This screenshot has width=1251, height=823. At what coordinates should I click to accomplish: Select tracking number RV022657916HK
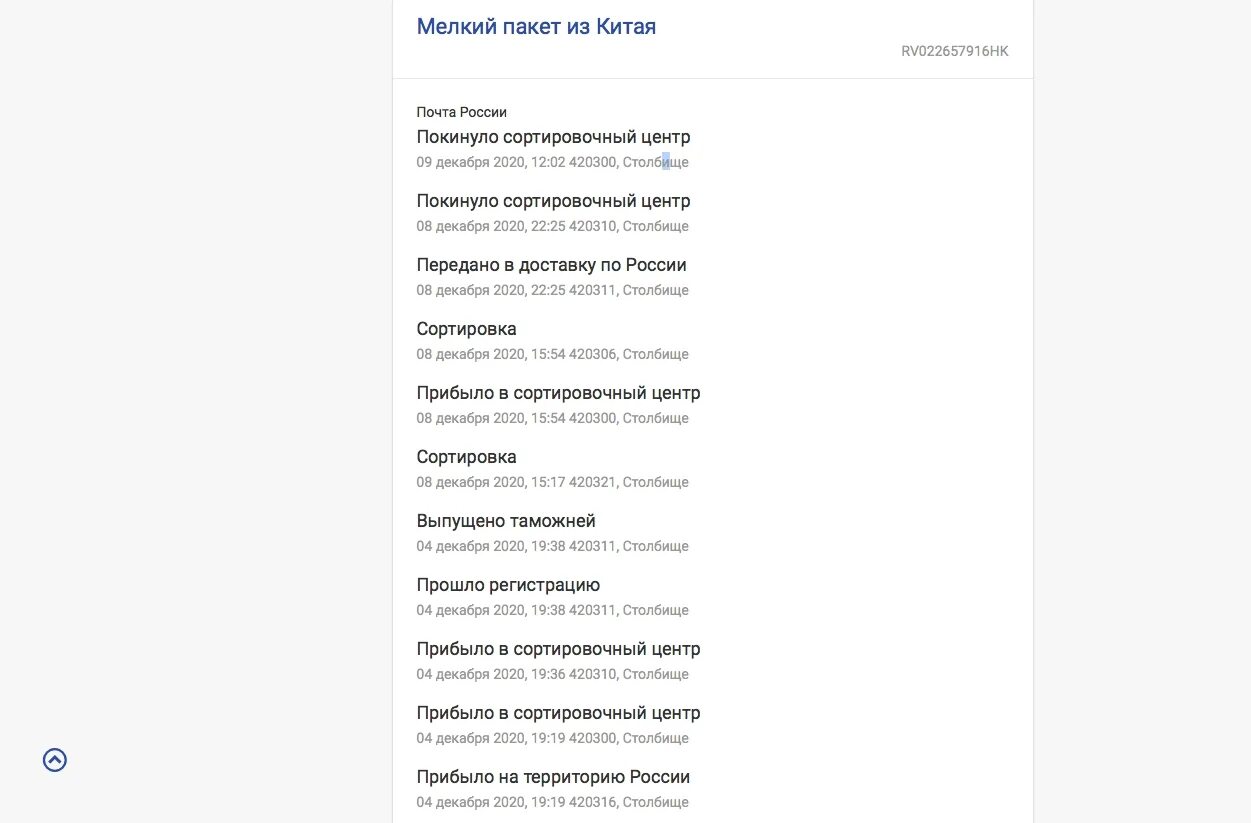(x=954, y=52)
